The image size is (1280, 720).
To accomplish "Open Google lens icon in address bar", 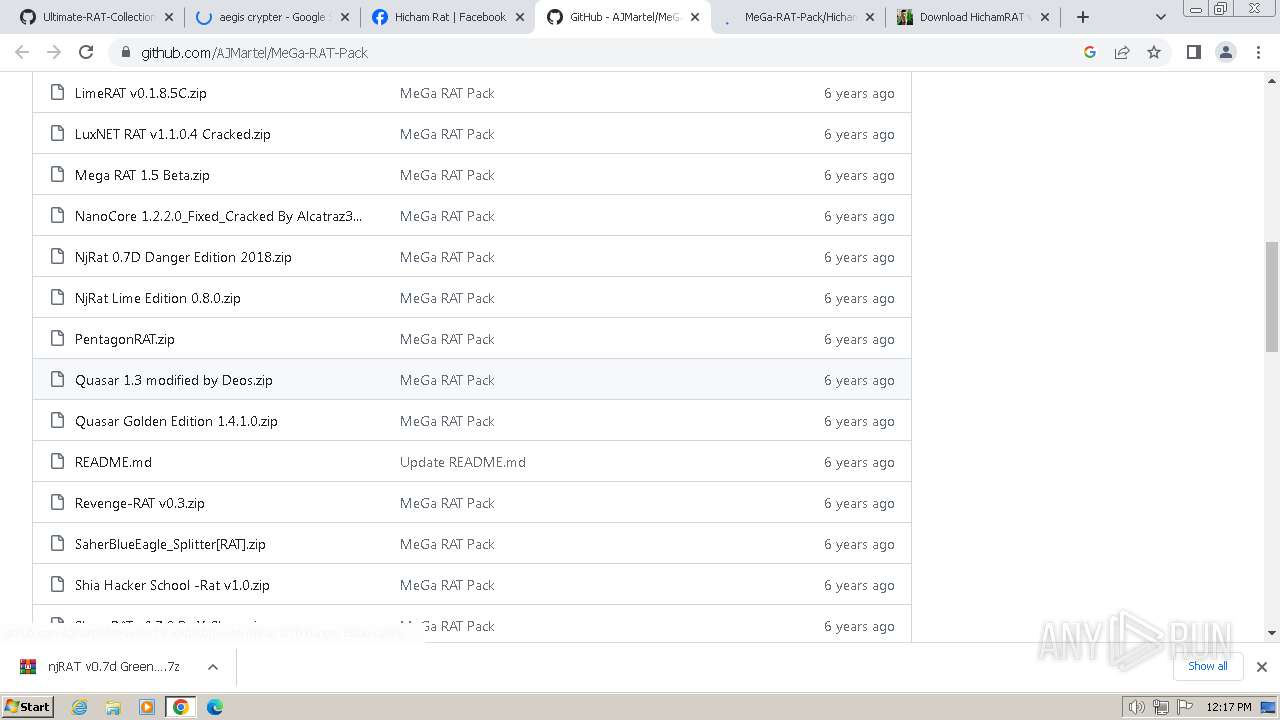I will [x=1090, y=52].
